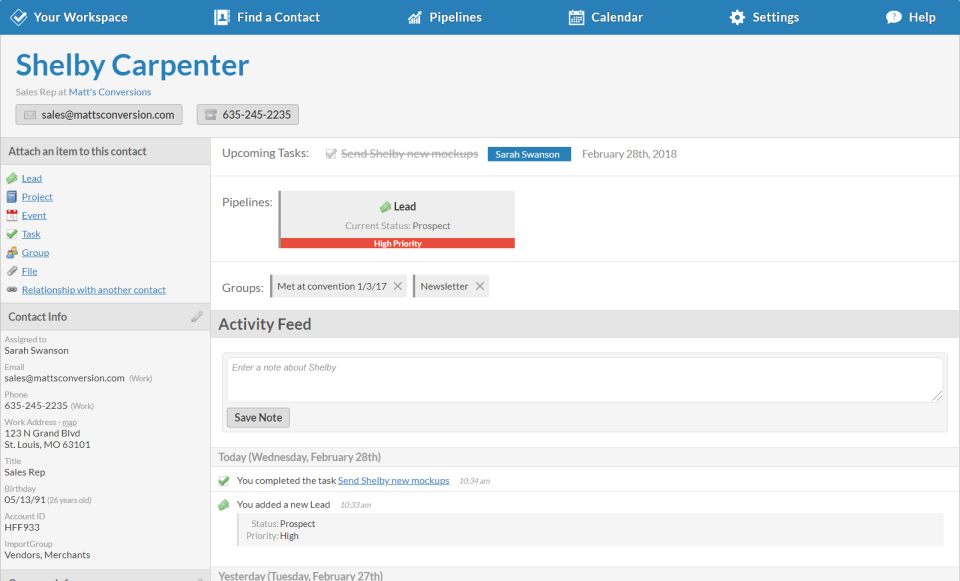Open the Lead pipeline card title

(x=404, y=206)
